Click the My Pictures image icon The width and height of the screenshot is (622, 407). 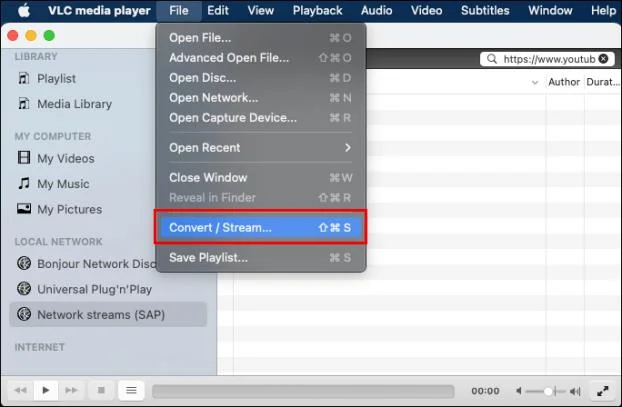tap(24, 208)
